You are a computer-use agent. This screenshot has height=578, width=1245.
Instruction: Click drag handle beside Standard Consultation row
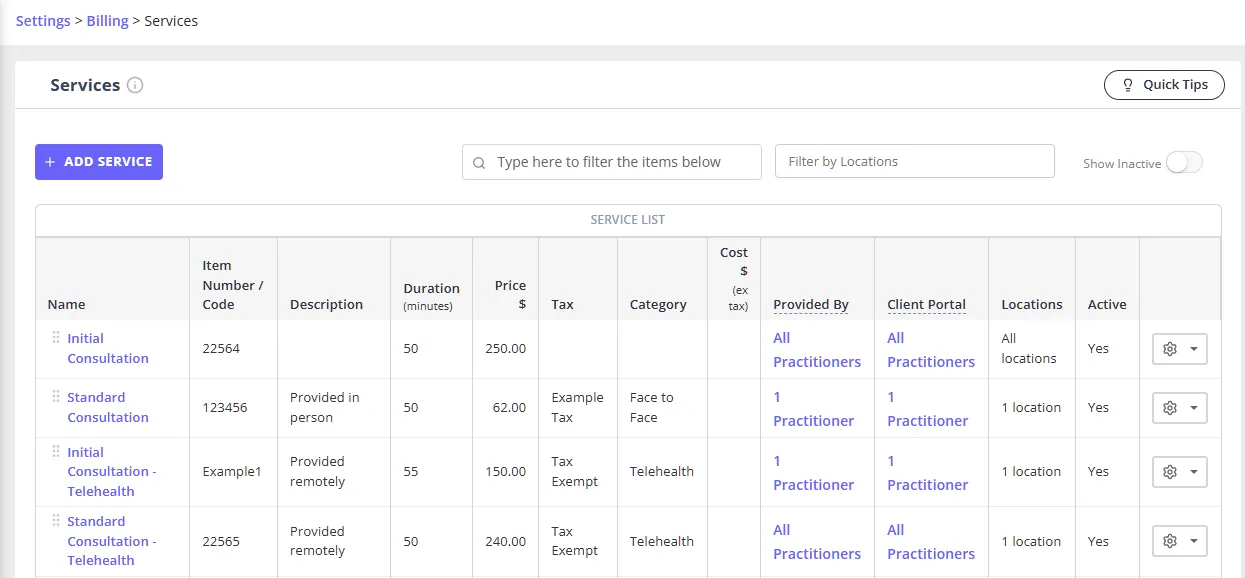click(x=56, y=397)
